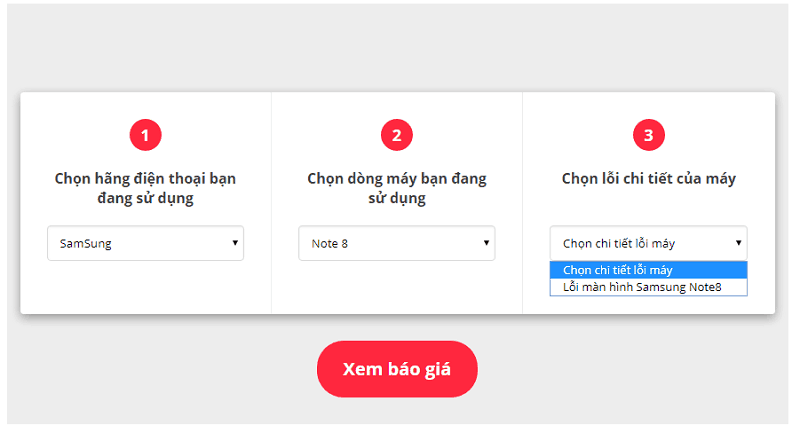Screen dimensions: 800x425
Task: Click the 'Note 8' text in model selector
Action: 330,243
